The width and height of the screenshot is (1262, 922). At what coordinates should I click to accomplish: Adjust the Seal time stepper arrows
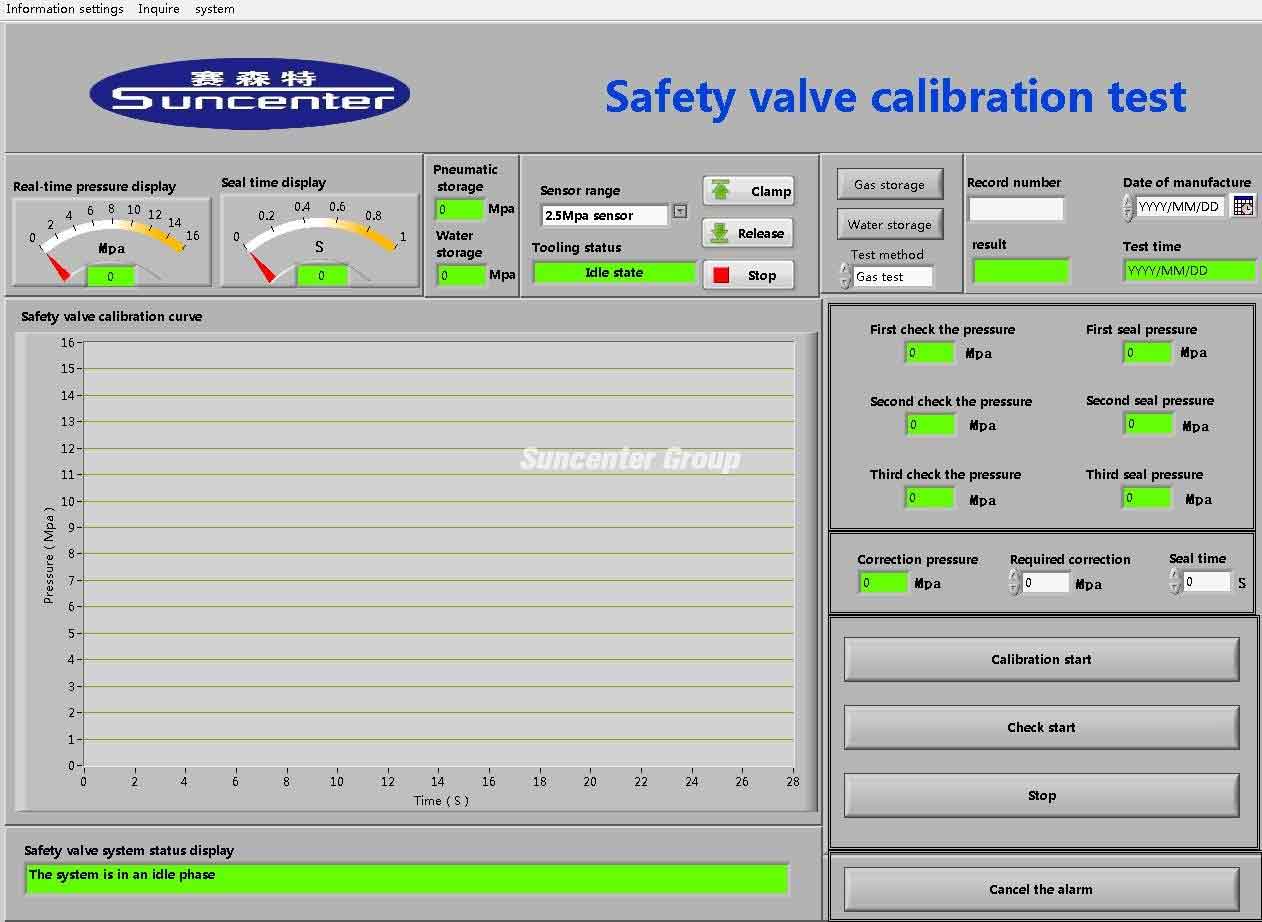click(1175, 581)
